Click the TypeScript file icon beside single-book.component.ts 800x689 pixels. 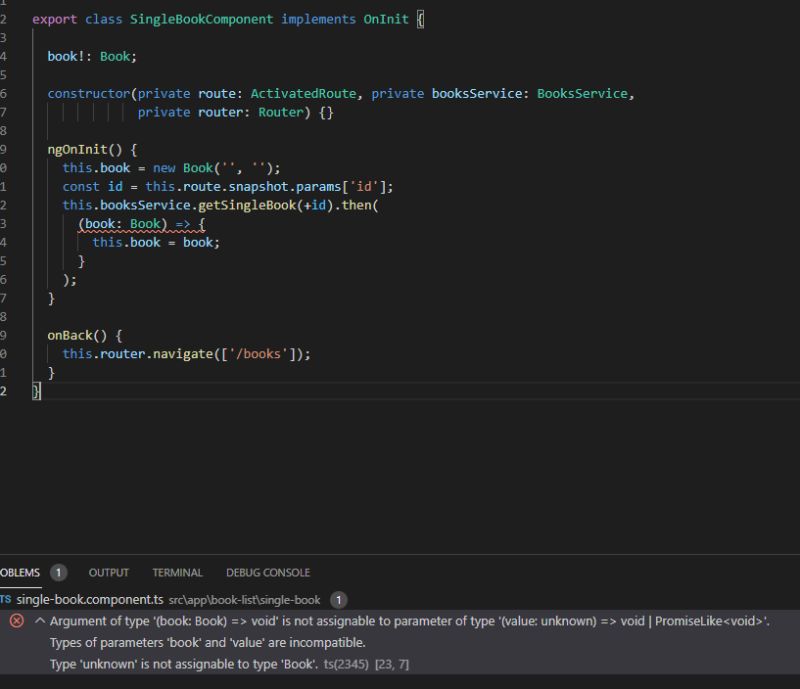tap(5, 600)
